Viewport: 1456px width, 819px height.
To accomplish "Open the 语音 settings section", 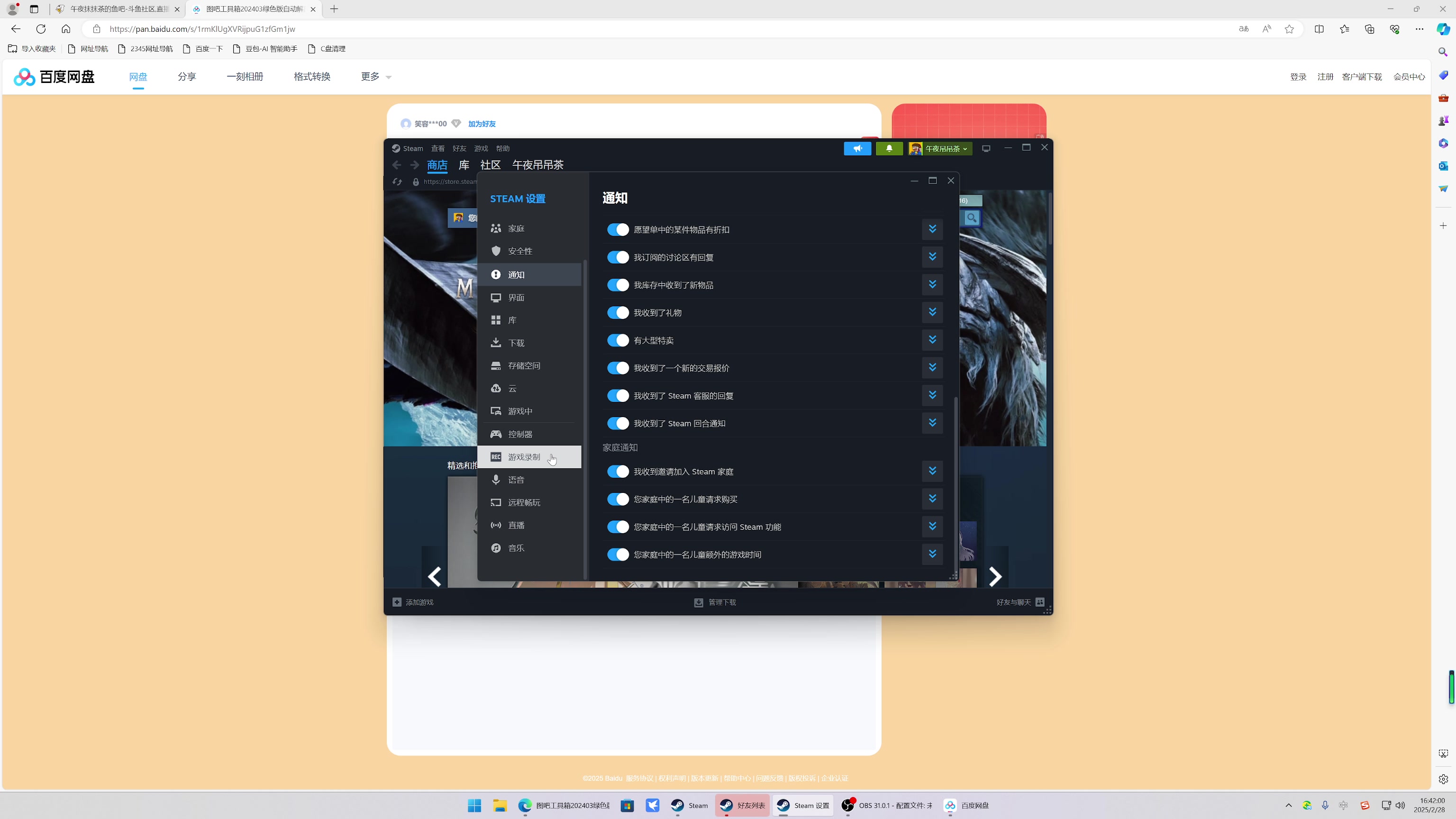I will click(529, 480).
